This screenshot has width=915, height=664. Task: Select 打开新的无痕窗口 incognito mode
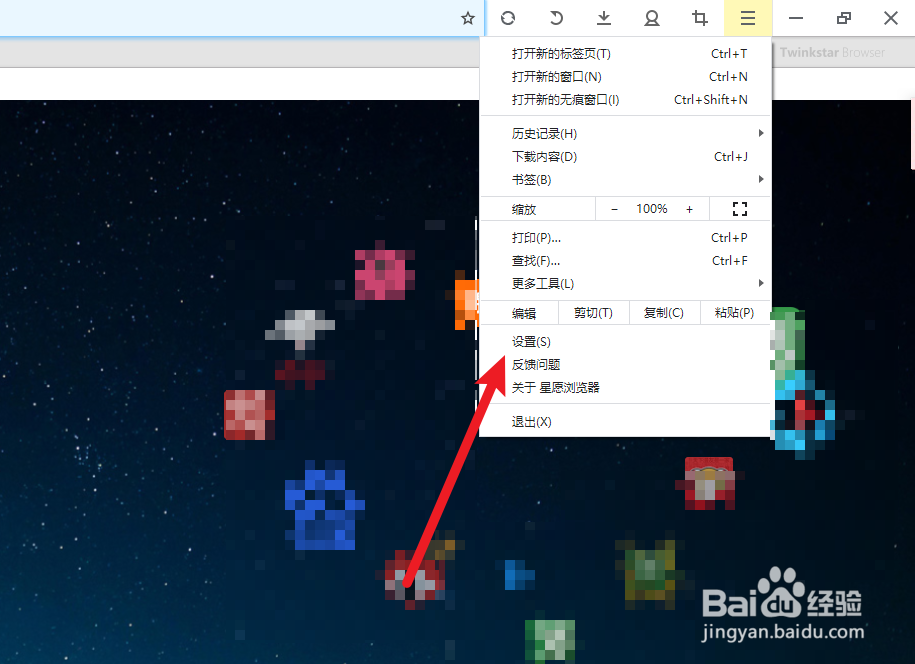click(x=566, y=100)
